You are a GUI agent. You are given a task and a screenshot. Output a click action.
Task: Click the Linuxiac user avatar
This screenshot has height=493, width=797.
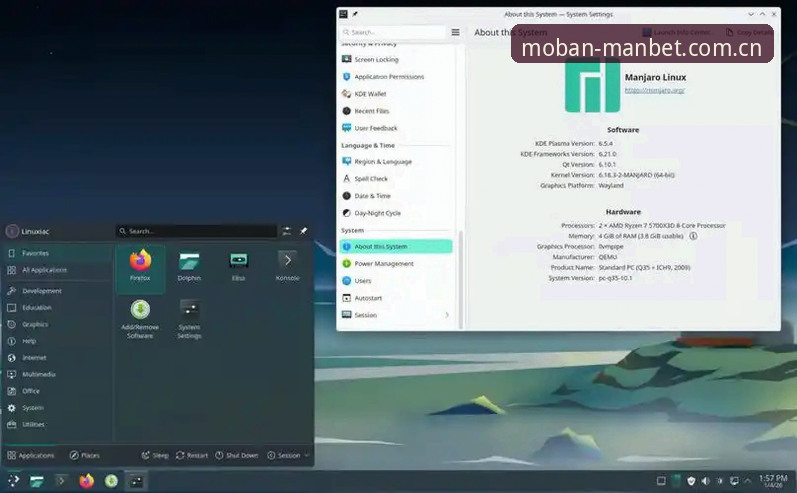(12, 231)
